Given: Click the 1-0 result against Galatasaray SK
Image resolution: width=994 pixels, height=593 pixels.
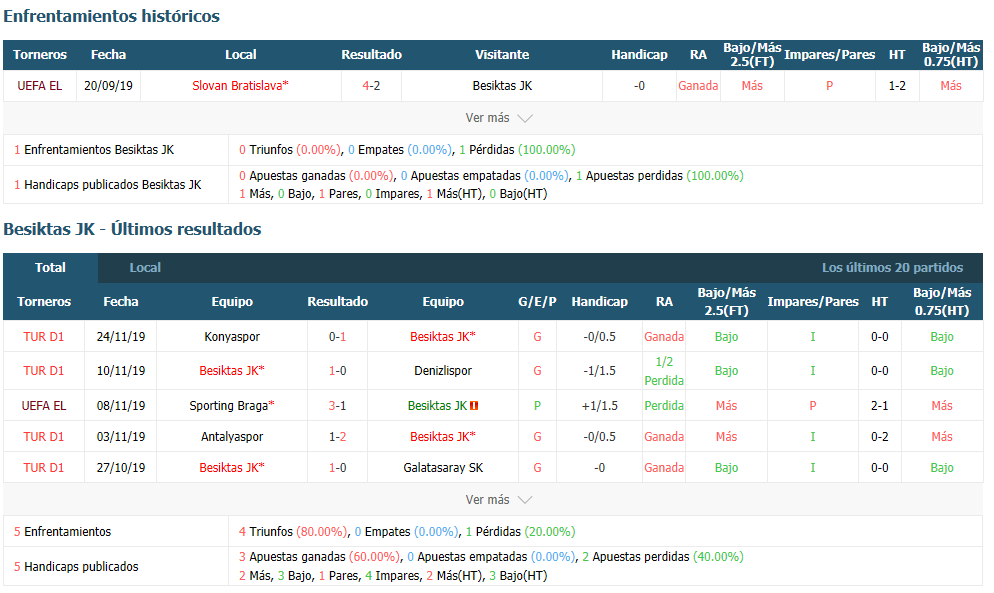Looking at the screenshot, I should pyautogui.click(x=337, y=467).
